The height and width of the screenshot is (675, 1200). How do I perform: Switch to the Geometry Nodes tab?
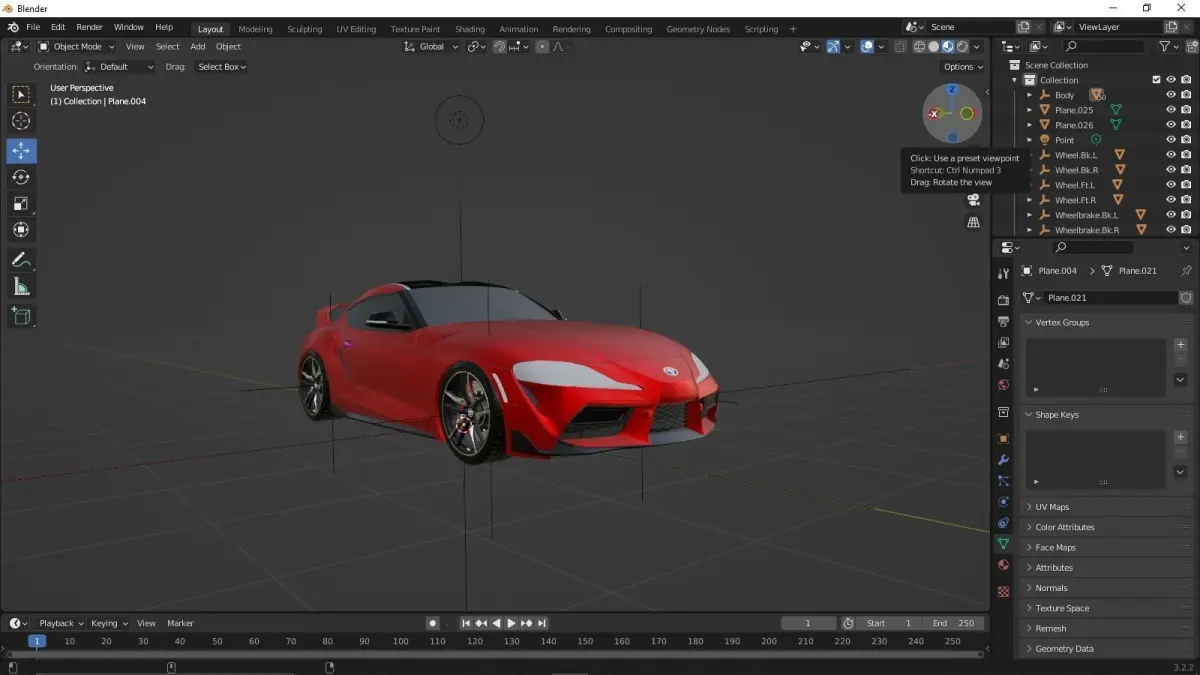698,29
